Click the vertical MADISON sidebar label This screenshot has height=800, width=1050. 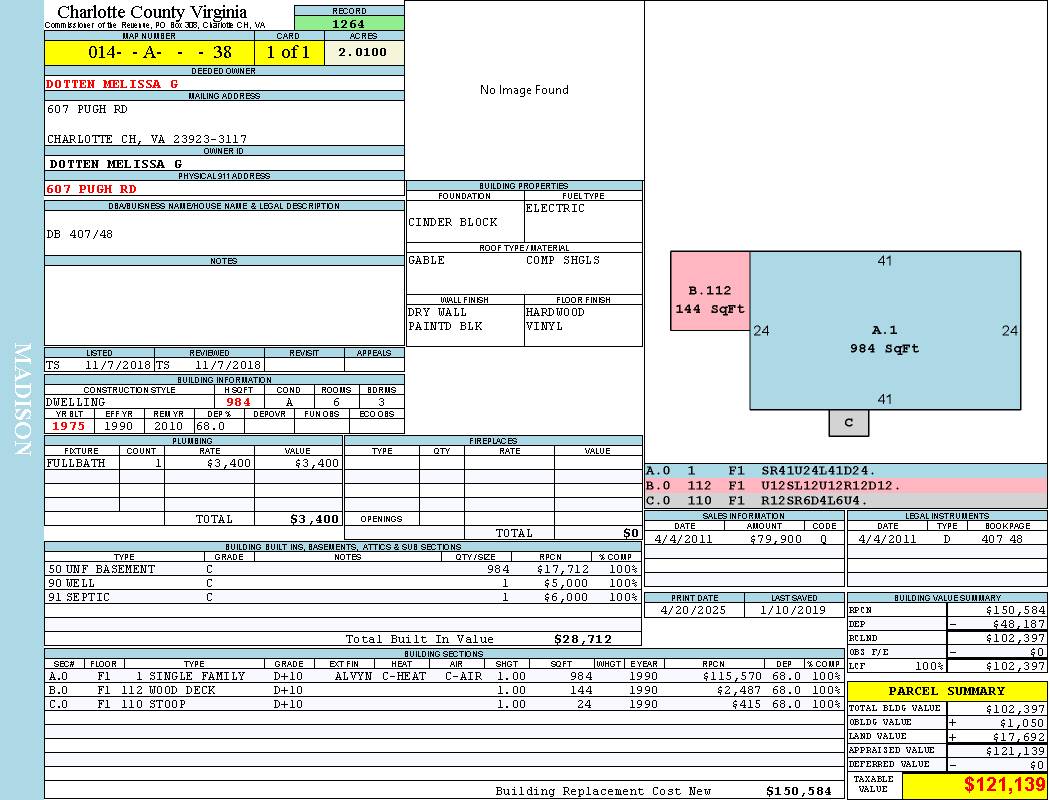pyautogui.click(x=22, y=400)
